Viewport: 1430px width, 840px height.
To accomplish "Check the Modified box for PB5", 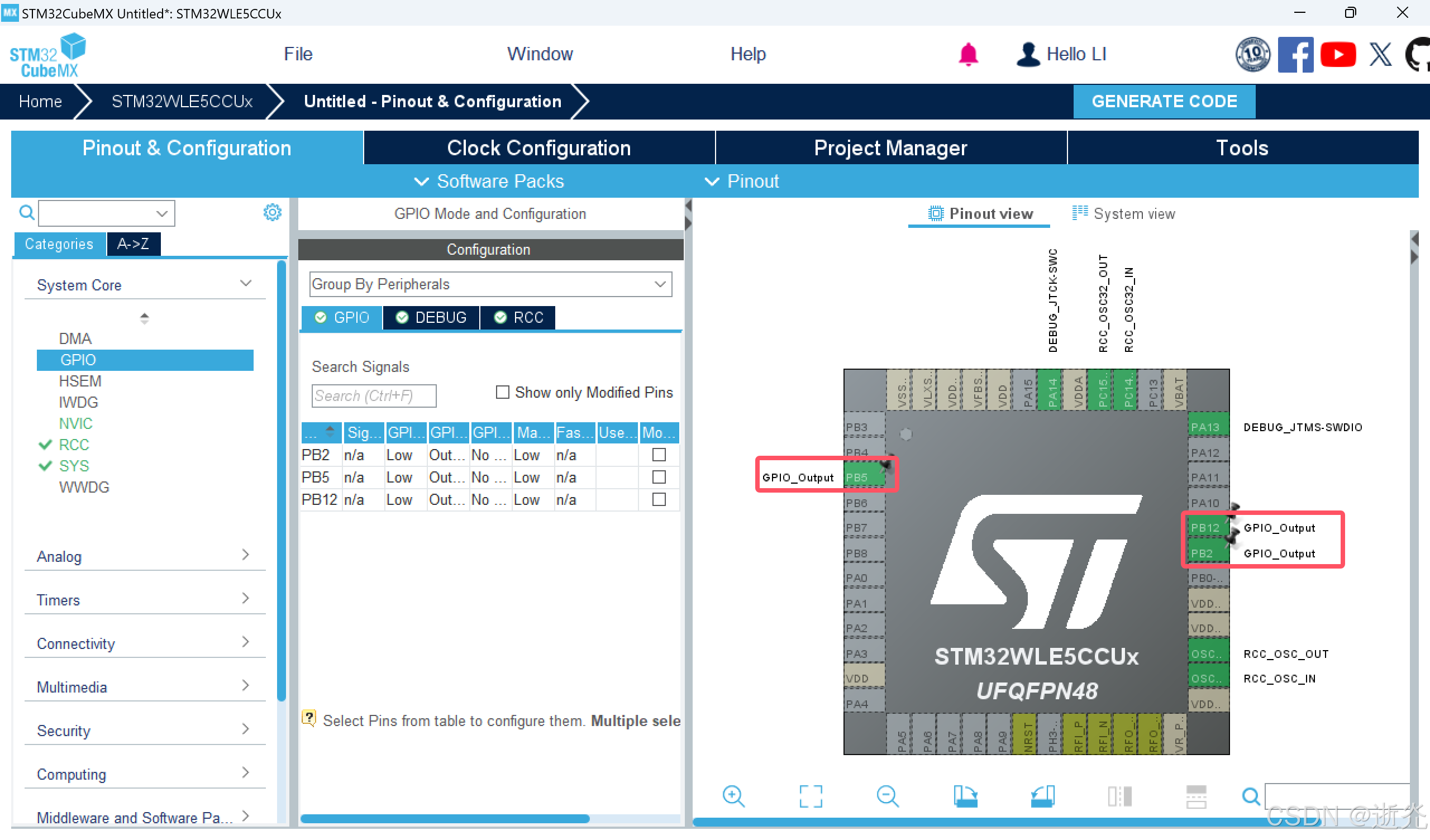I will click(x=658, y=478).
